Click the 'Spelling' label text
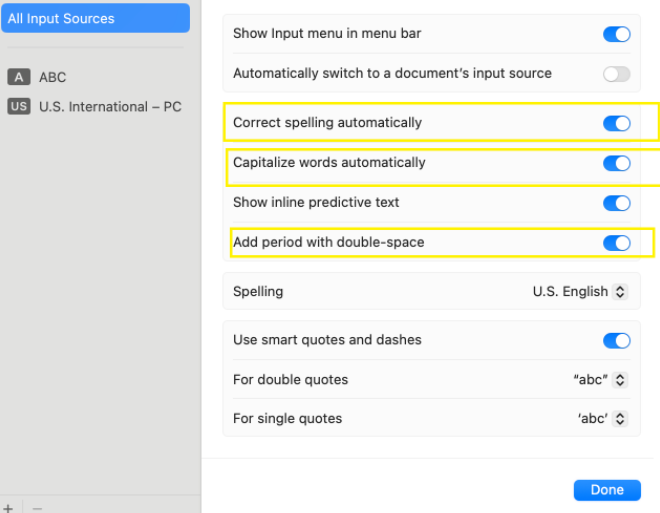 (258, 291)
